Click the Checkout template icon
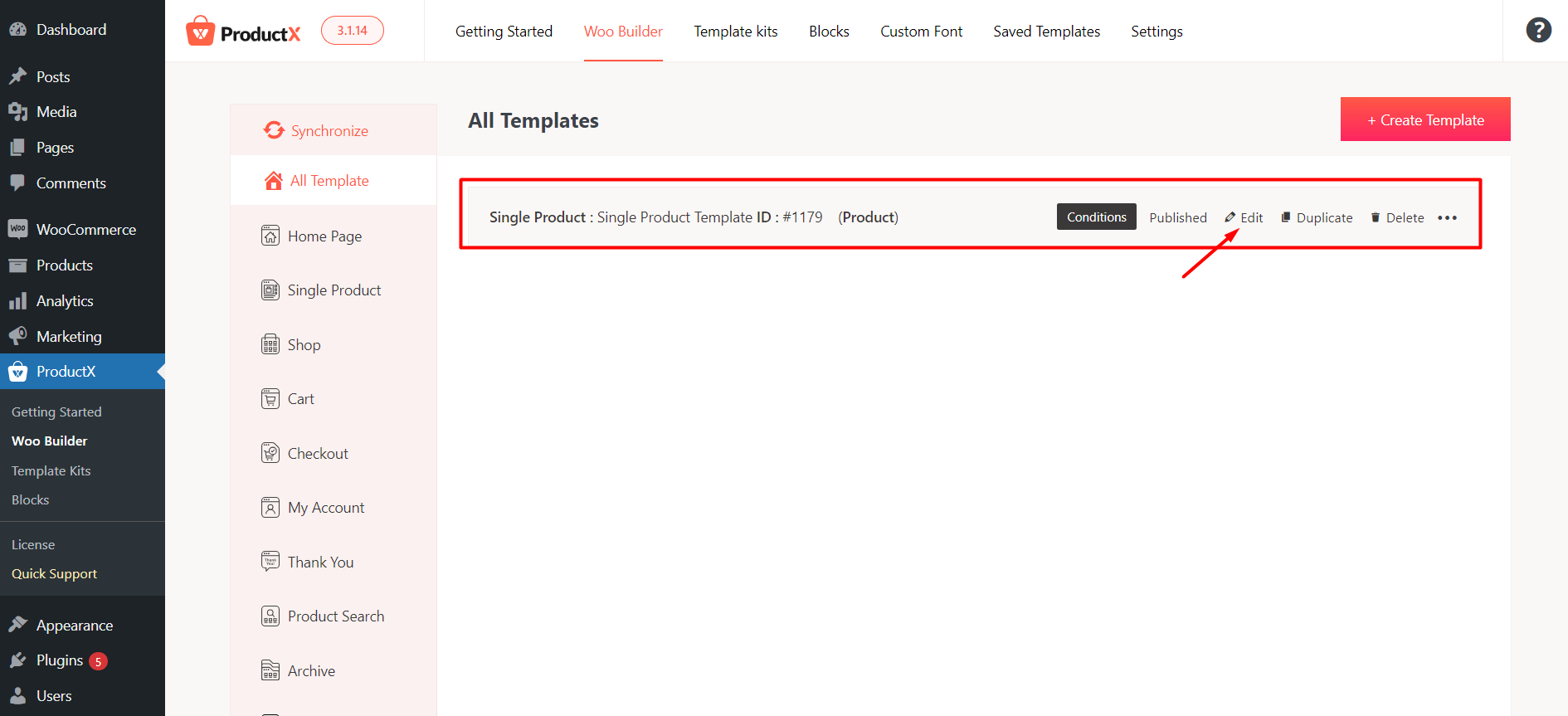The height and width of the screenshot is (716, 1568). pyautogui.click(x=270, y=453)
